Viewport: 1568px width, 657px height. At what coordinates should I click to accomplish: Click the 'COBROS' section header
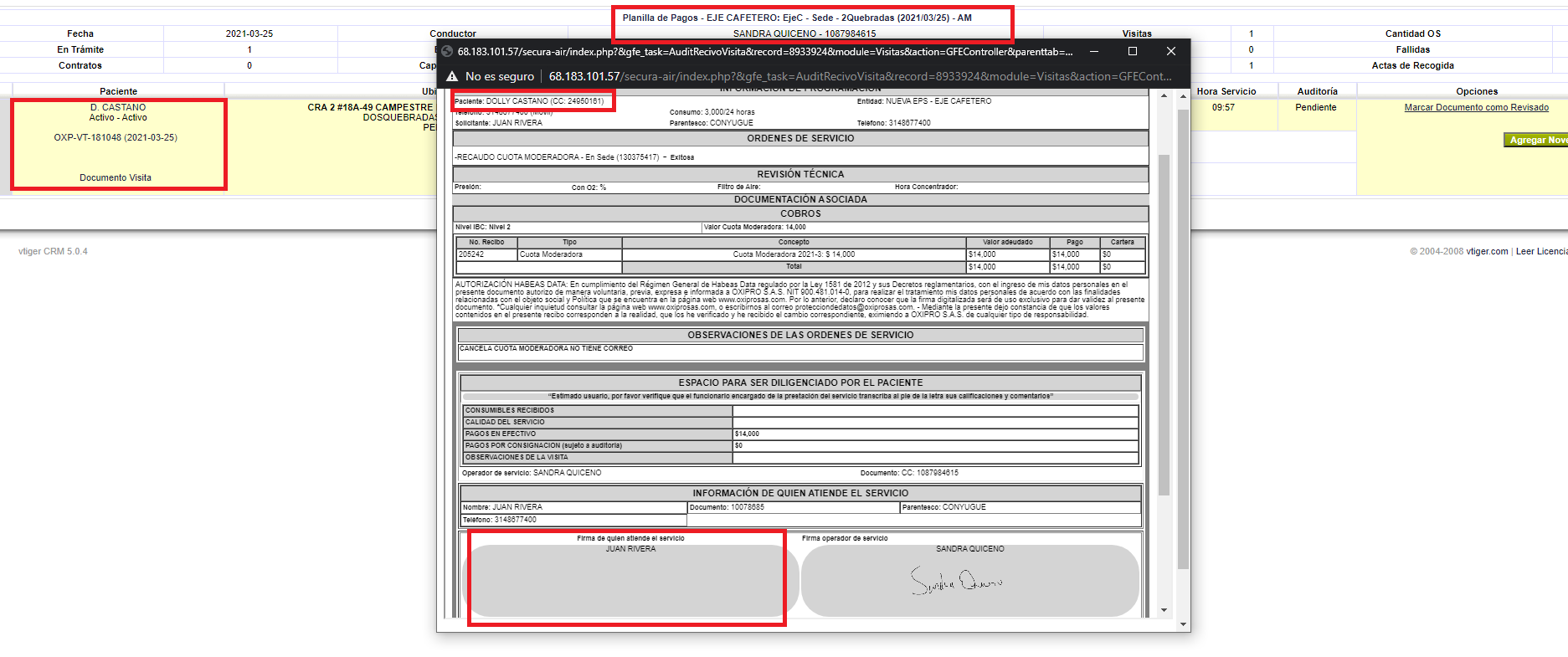[800, 213]
